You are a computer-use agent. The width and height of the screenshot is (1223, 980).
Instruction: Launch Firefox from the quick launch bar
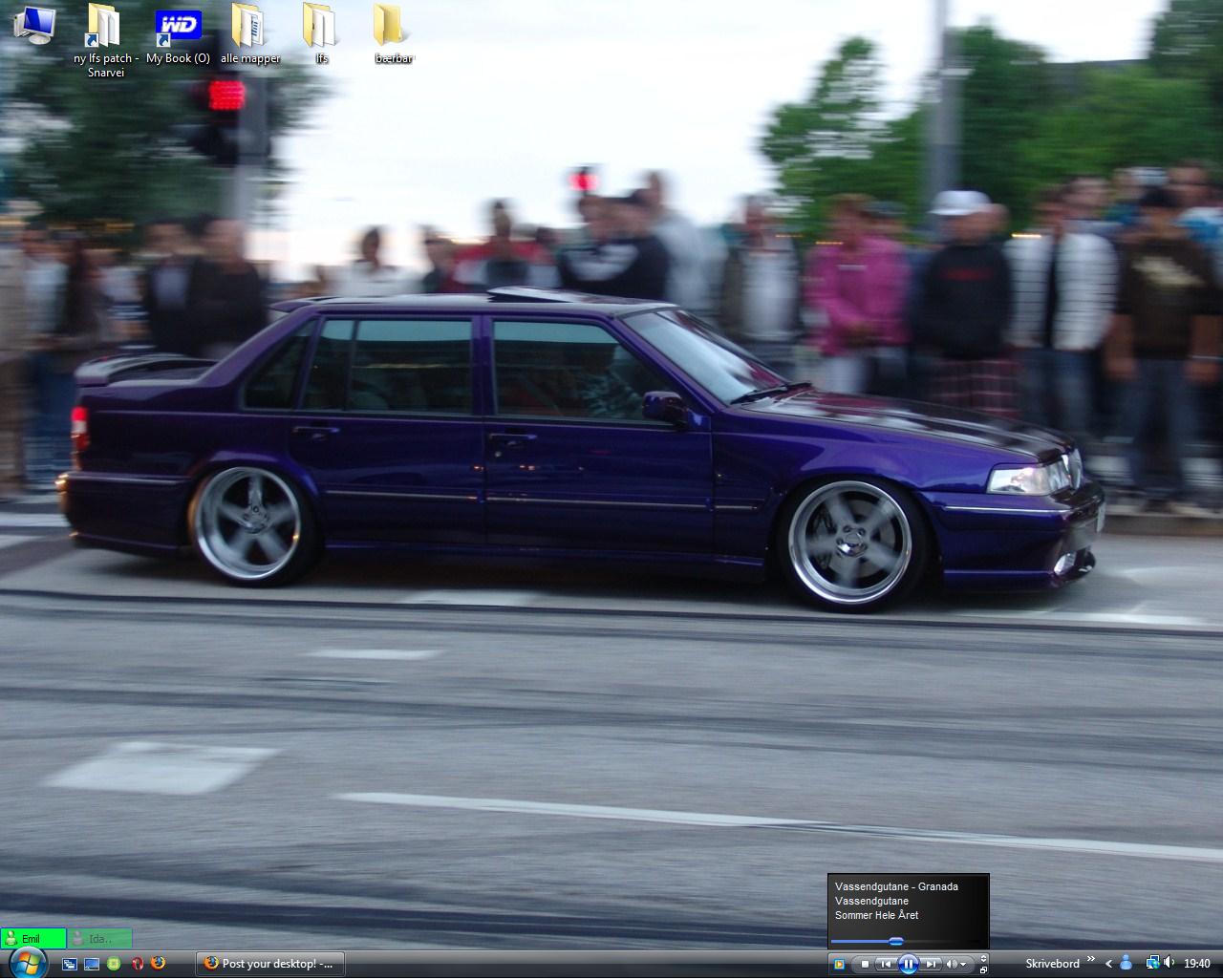[158, 964]
